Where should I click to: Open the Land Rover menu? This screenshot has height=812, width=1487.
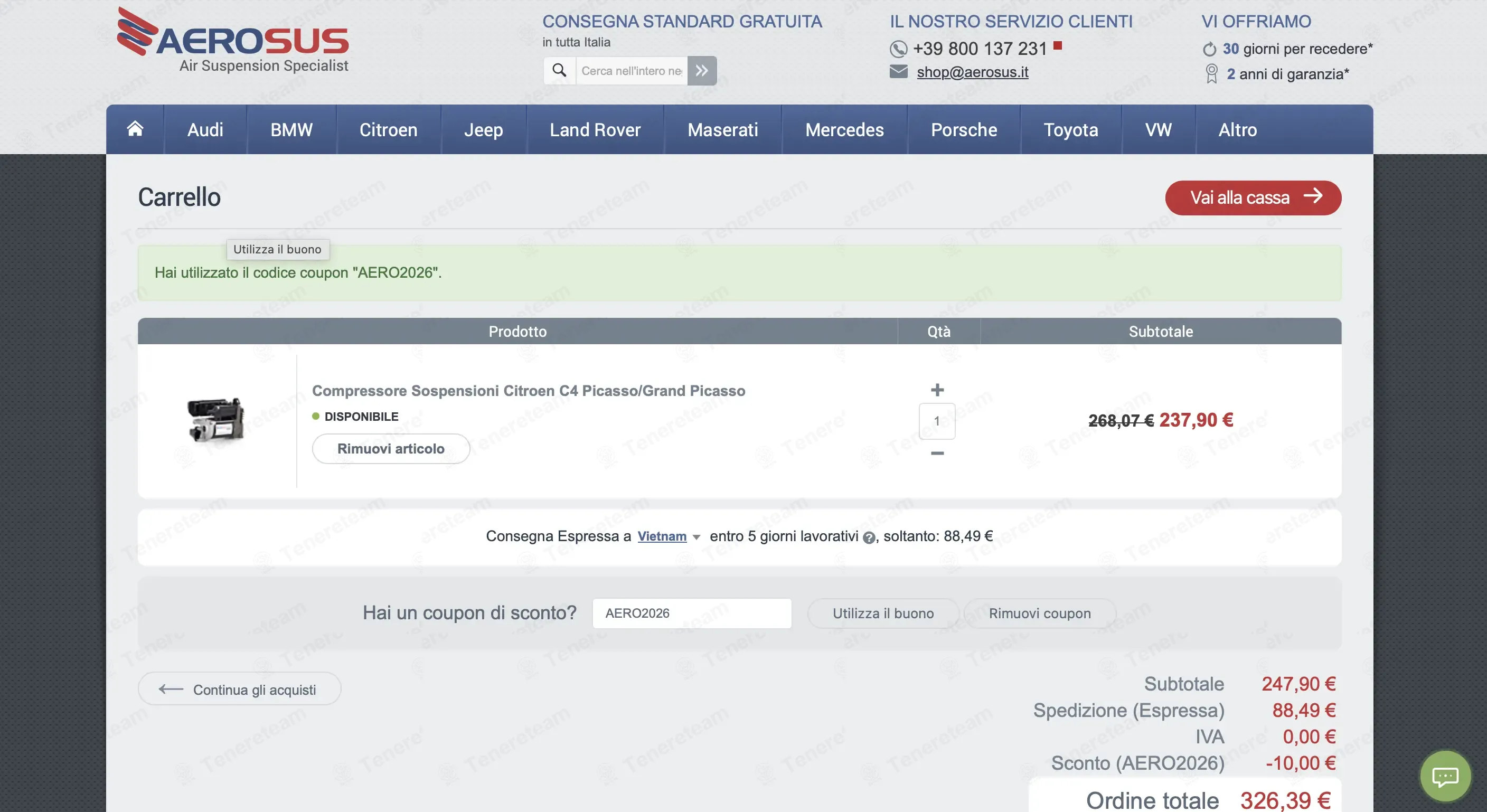[595, 130]
